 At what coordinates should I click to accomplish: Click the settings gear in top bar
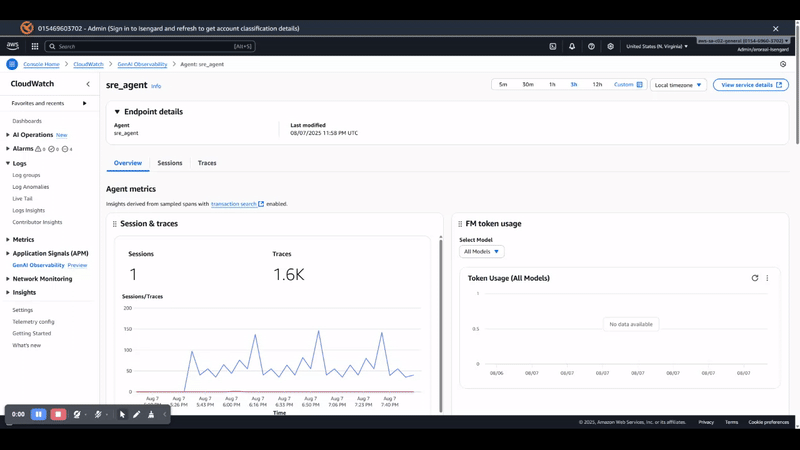coord(610,46)
